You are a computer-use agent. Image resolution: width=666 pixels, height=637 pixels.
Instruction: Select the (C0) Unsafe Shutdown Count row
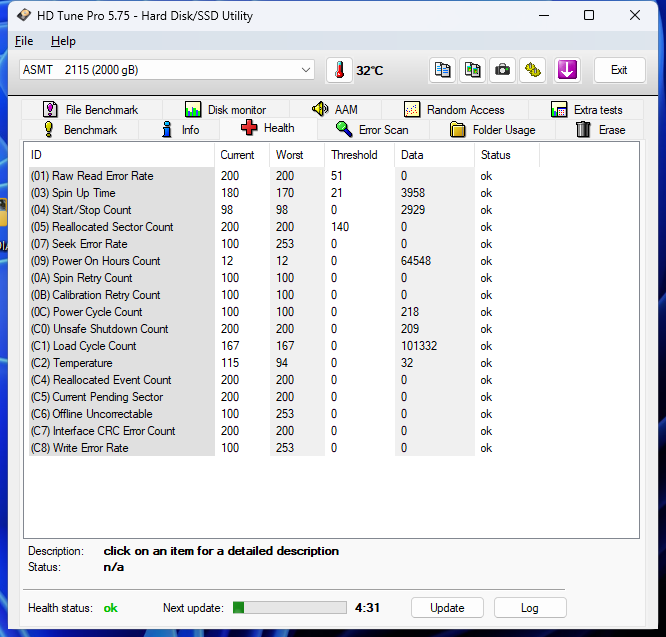tap(283, 329)
